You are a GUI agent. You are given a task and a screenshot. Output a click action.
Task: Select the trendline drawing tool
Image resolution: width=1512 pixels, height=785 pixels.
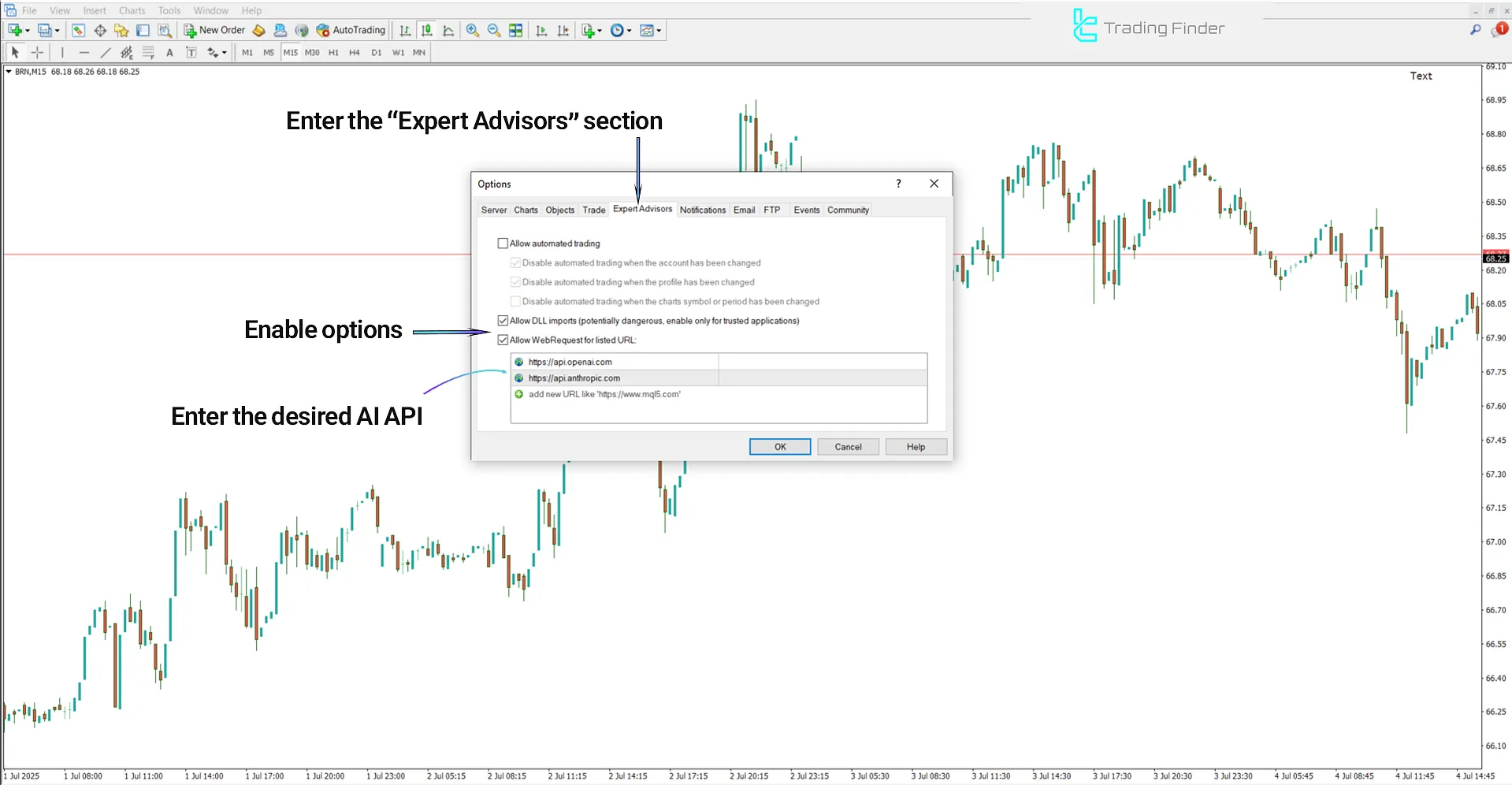[106, 53]
